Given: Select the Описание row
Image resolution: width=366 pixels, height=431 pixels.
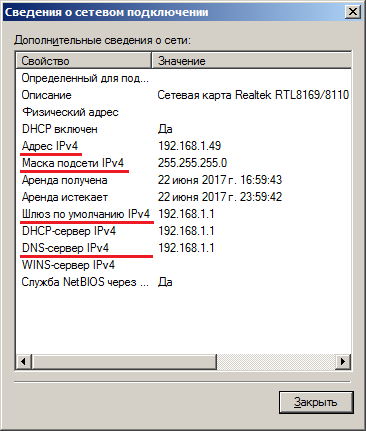Looking at the screenshot, I should 184,95.
